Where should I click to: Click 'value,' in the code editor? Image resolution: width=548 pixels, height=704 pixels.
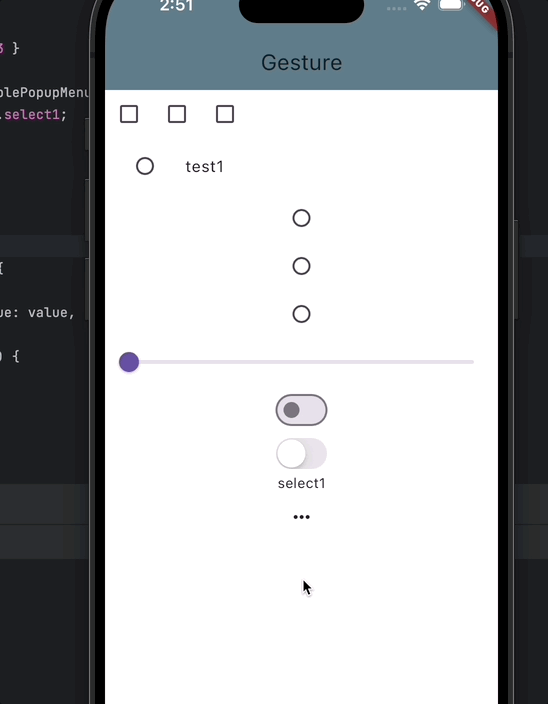click(51, 312)
